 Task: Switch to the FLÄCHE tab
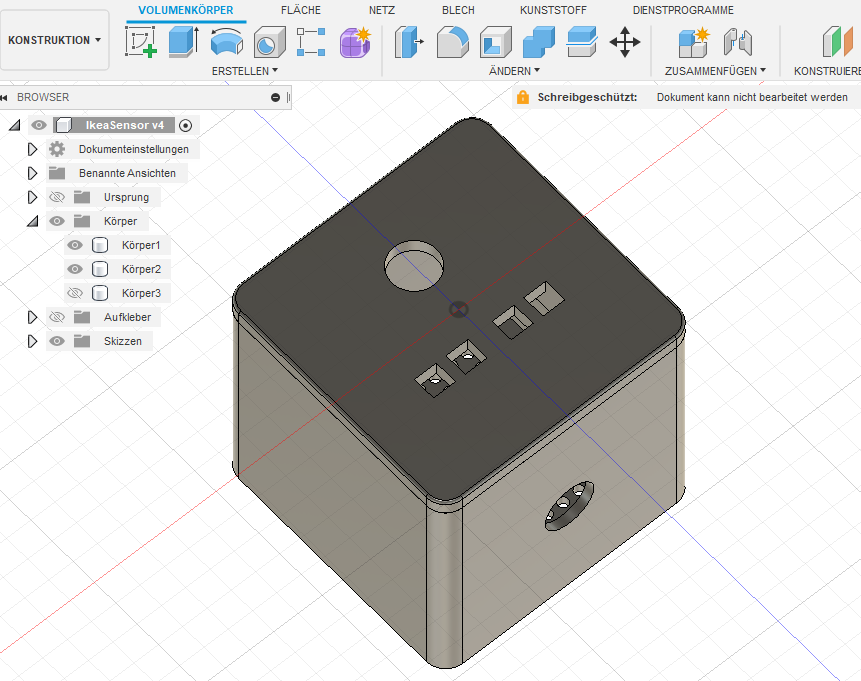tap(301, 10)
